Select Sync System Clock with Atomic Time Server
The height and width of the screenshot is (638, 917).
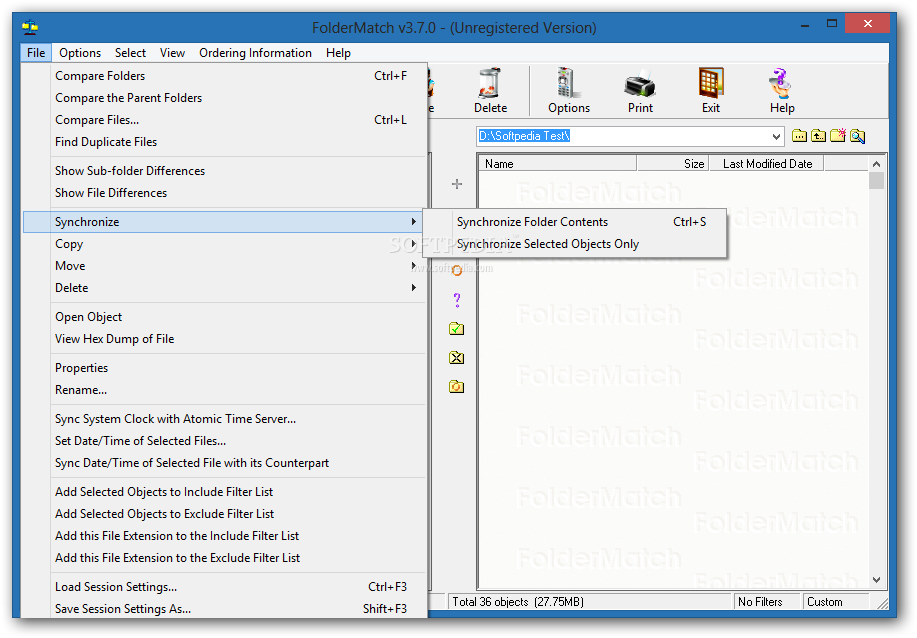point(225,419)
